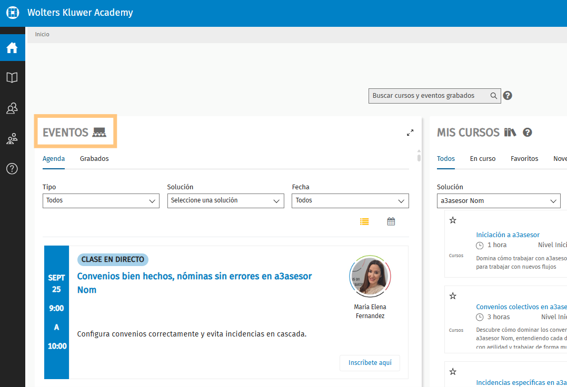Screen dimensions: 567x387
Task: Click the Inscríbete aquí button
Action: point(370,363)
